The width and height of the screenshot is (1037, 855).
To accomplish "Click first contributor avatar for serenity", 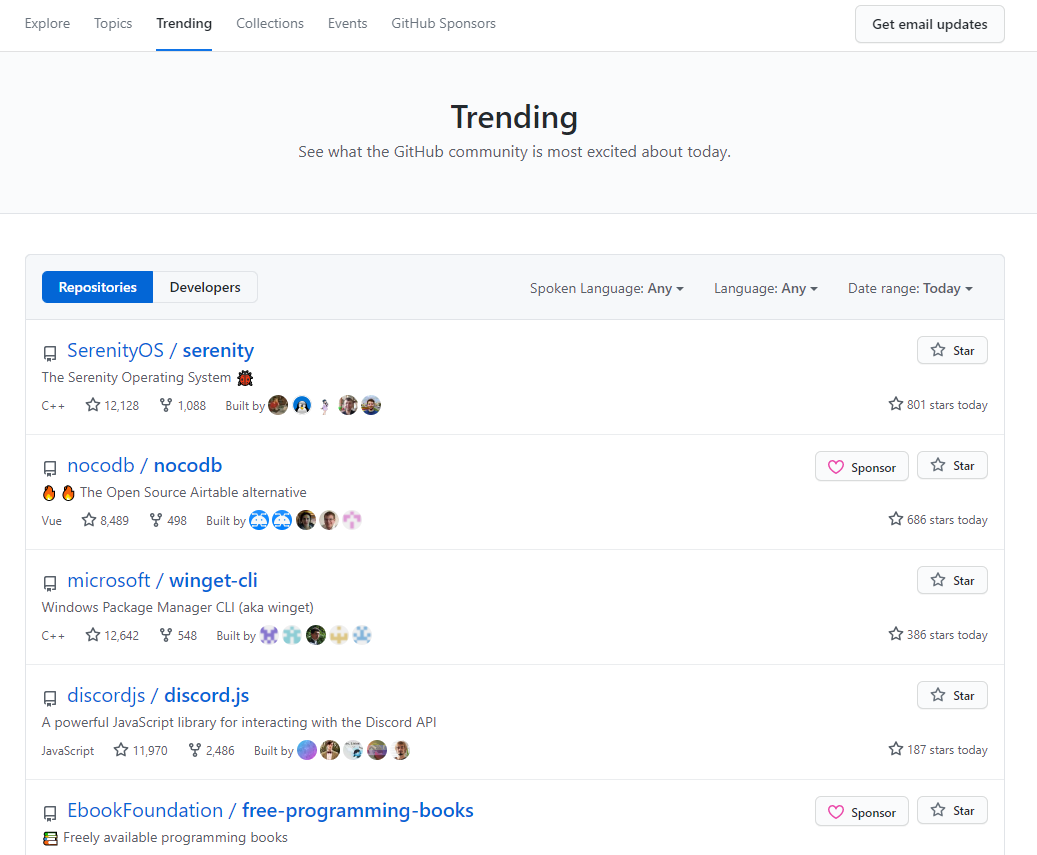I will (x=278, y=405).
